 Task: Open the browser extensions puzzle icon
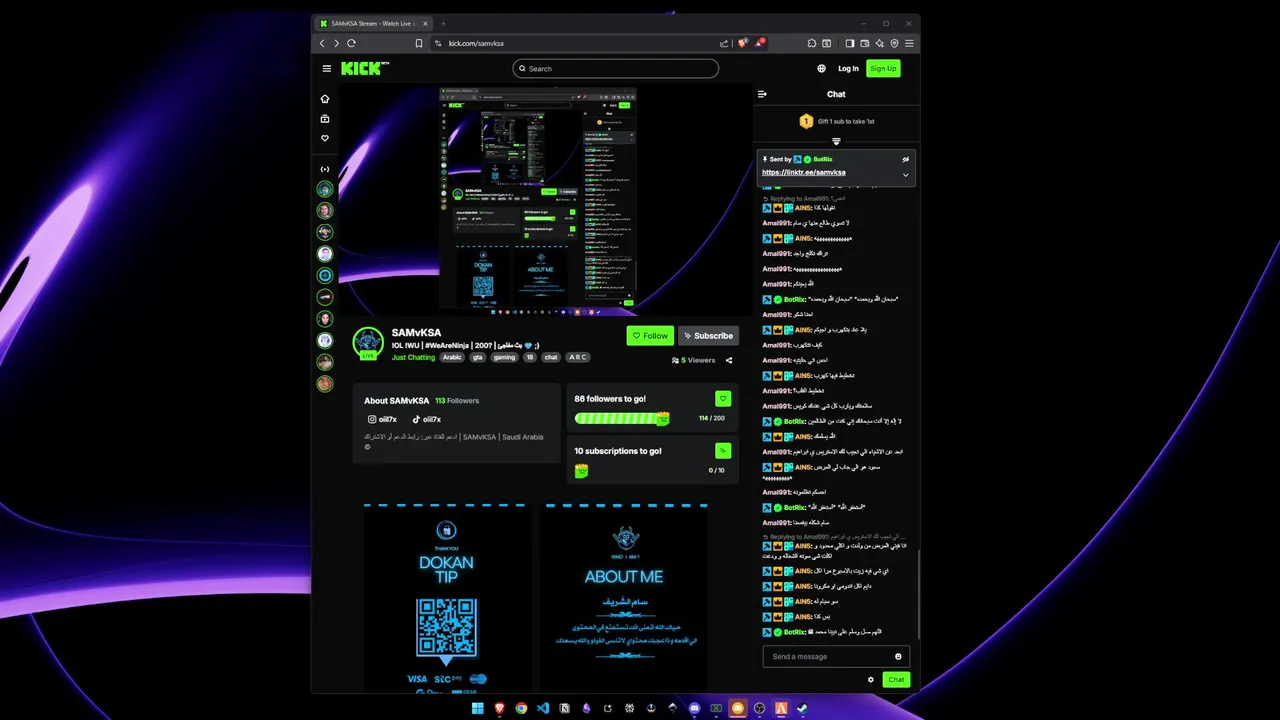pyautogui.click(x=812, y=43)
